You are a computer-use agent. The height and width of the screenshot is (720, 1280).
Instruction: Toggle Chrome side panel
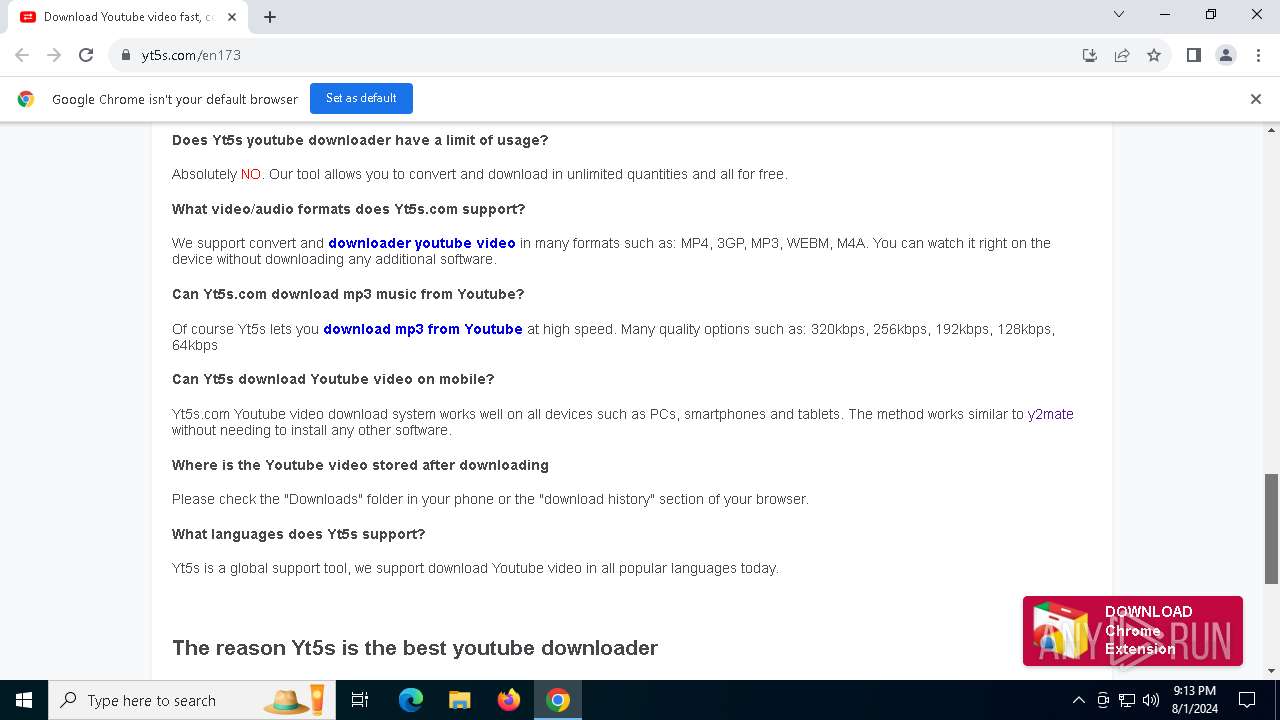tap(1193, 55)
